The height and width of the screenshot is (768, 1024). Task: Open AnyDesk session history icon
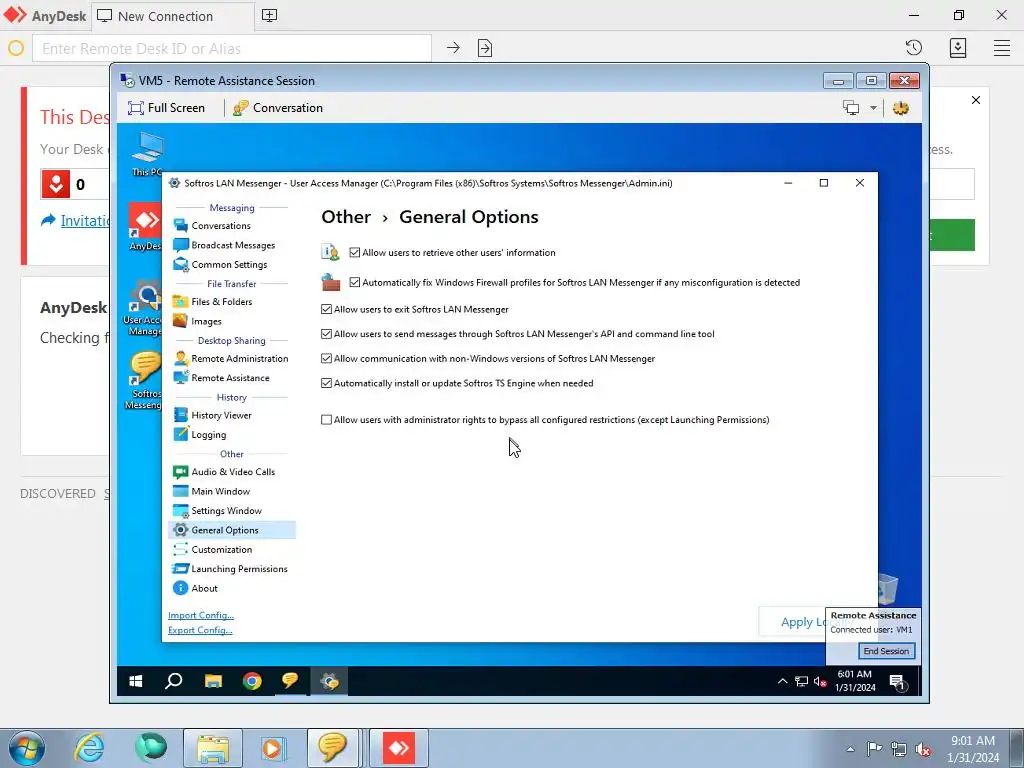(914, 48)
